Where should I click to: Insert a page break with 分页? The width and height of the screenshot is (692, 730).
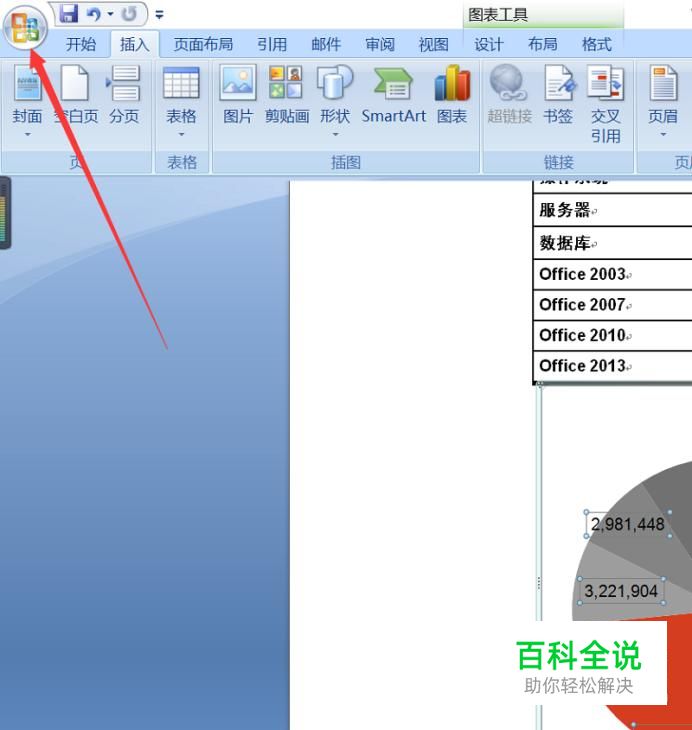[124, 94]
